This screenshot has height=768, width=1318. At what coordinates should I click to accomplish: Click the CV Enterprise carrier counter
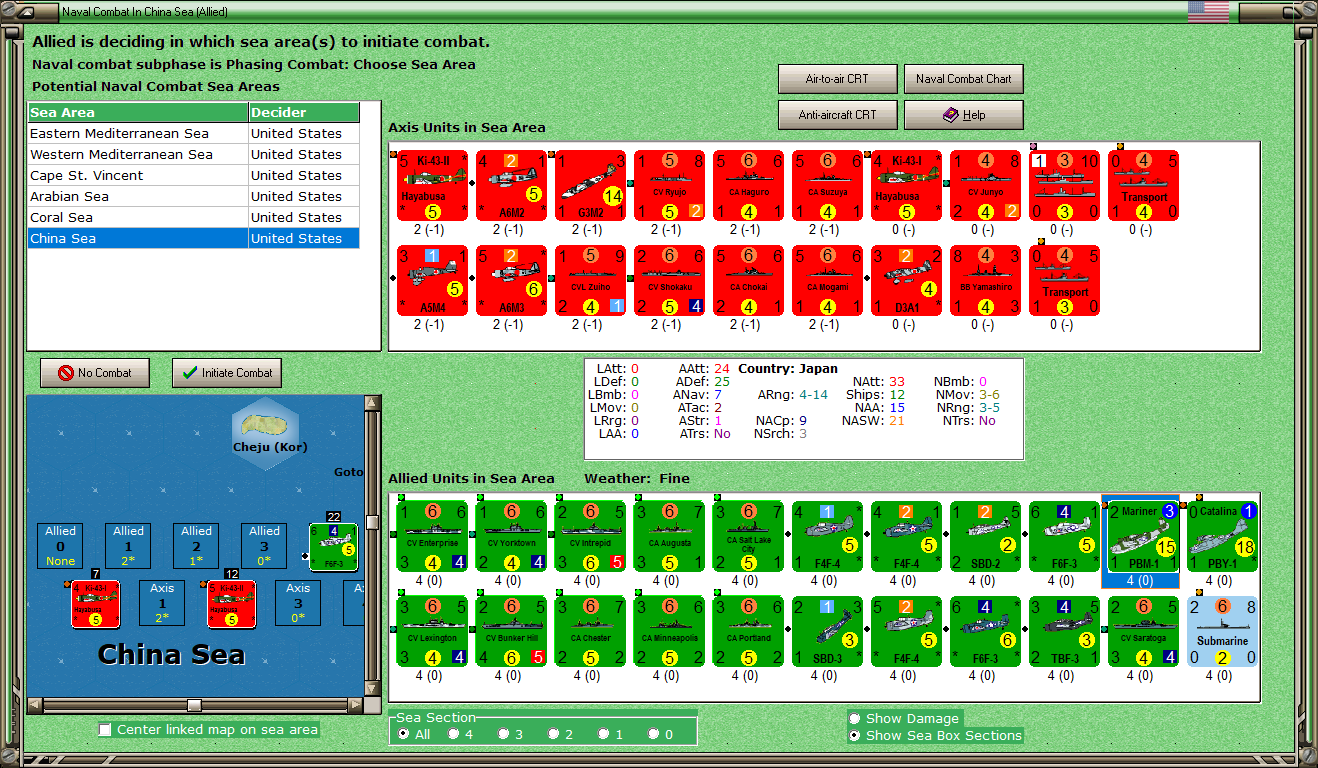coord(433,537)
